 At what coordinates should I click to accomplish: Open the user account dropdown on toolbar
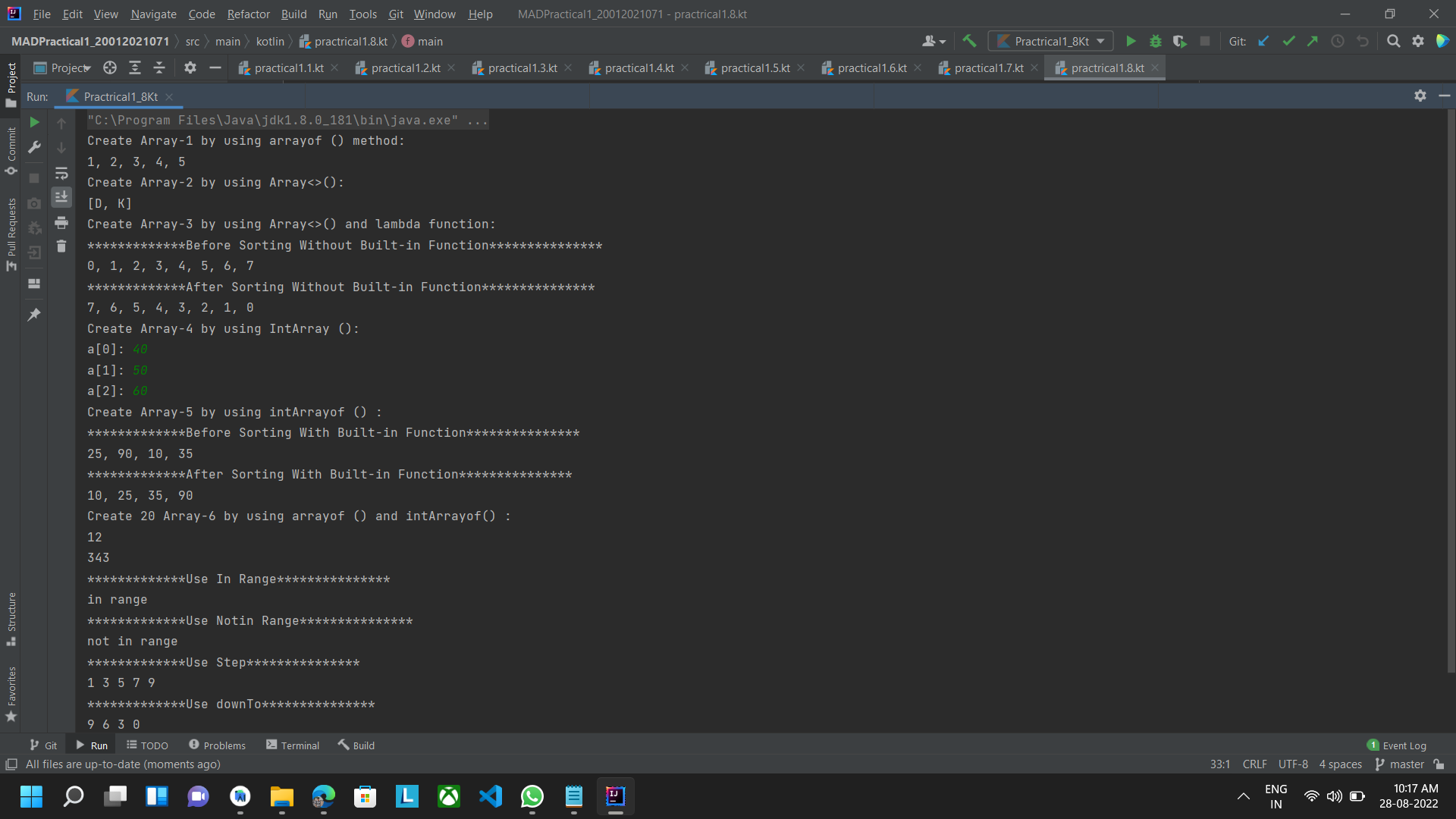tap(933, 41)
